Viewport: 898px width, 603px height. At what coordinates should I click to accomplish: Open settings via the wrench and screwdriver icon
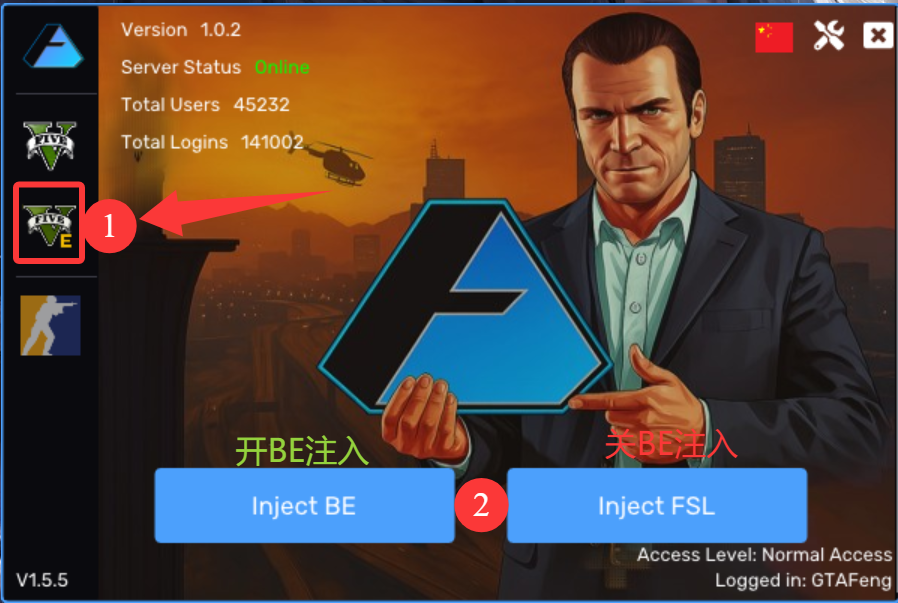(x=829, y=36)
